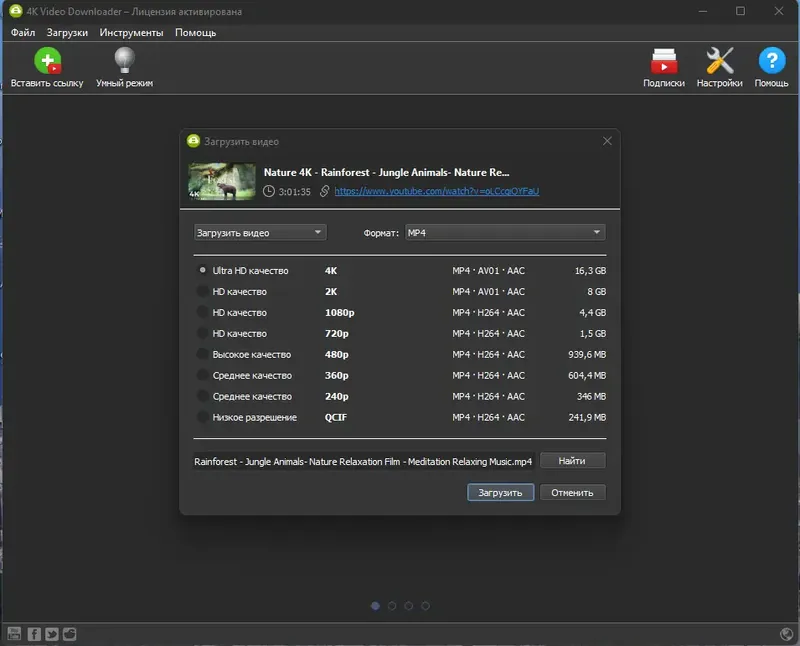Open the Инструменты menu
The width and height of the screenshot is (800, 646).
click(131, 33)
